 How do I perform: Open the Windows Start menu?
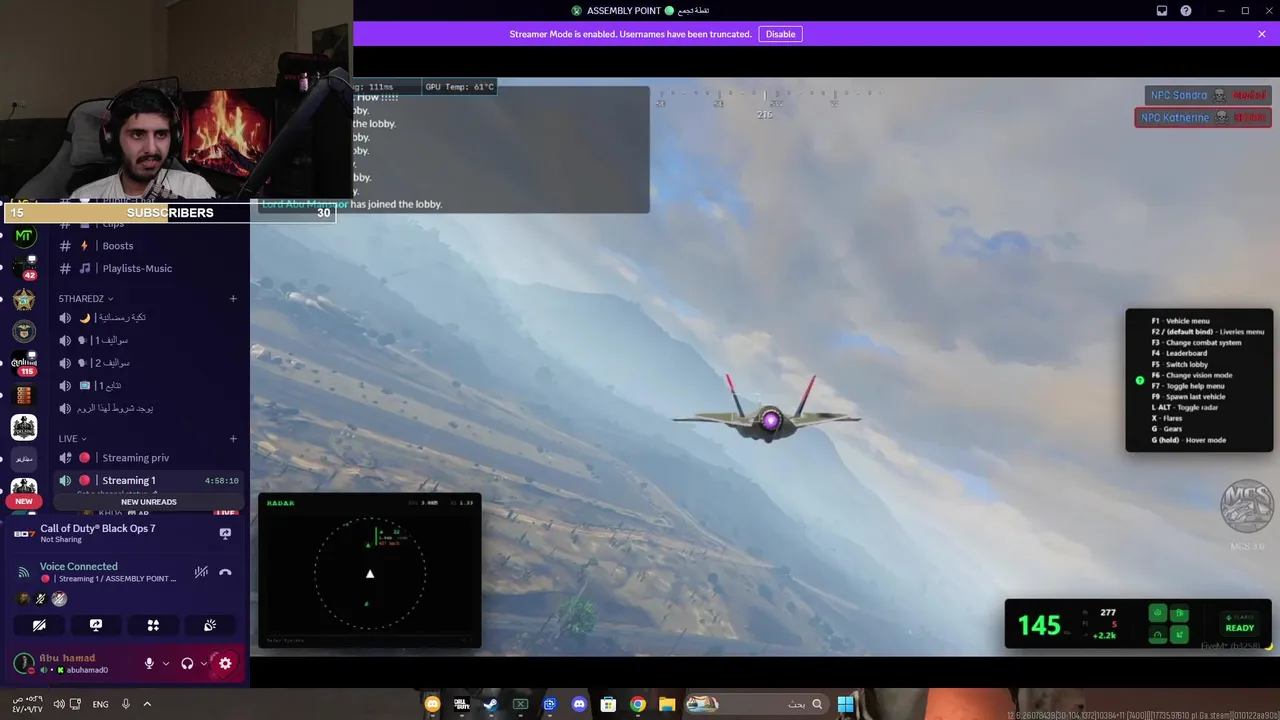coord(845,704)
